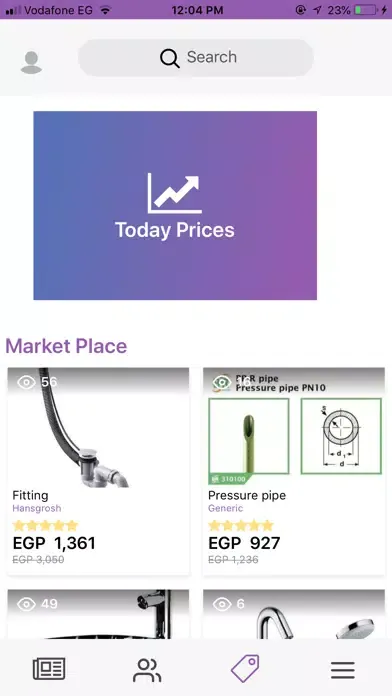
Task: Open the user profile avatar icon
Action: [x=31, y=62]
